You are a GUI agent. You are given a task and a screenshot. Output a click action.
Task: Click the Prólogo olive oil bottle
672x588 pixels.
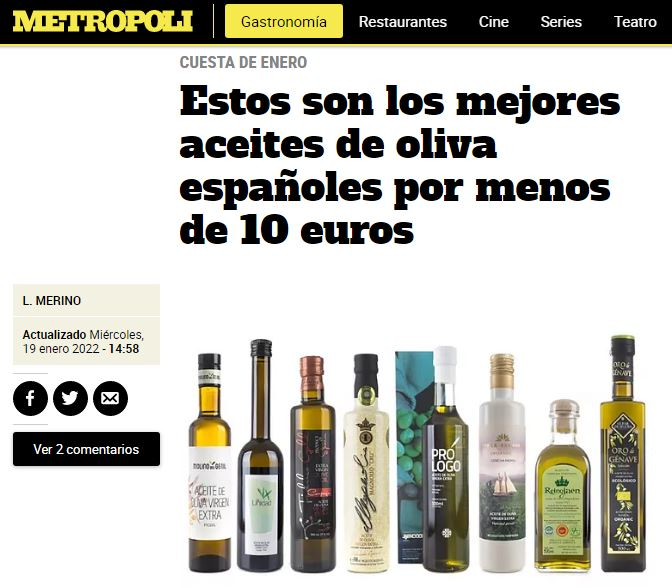click(x=446, y=459)
